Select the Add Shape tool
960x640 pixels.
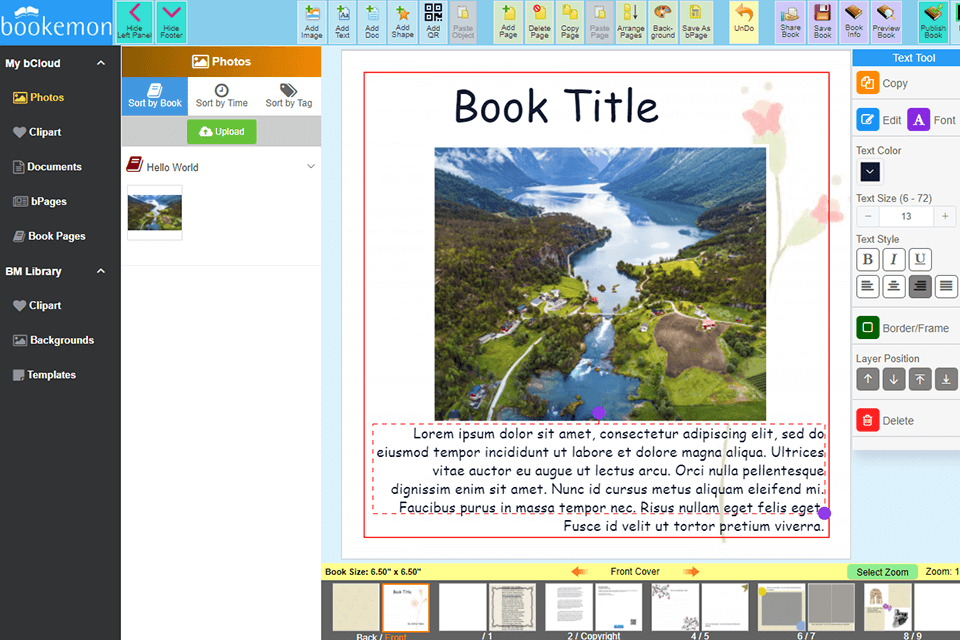click(402, 21)
